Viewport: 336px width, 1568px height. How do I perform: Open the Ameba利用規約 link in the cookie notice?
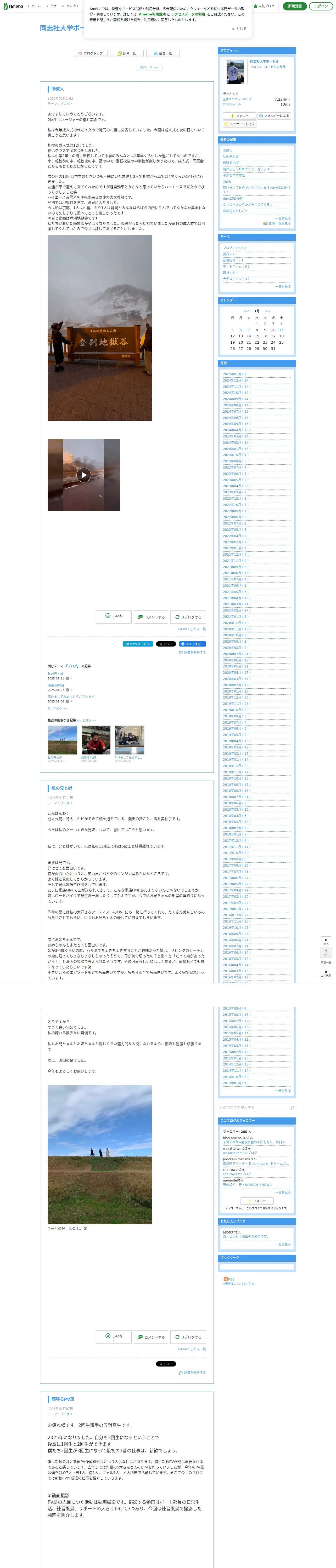point(152,14)
